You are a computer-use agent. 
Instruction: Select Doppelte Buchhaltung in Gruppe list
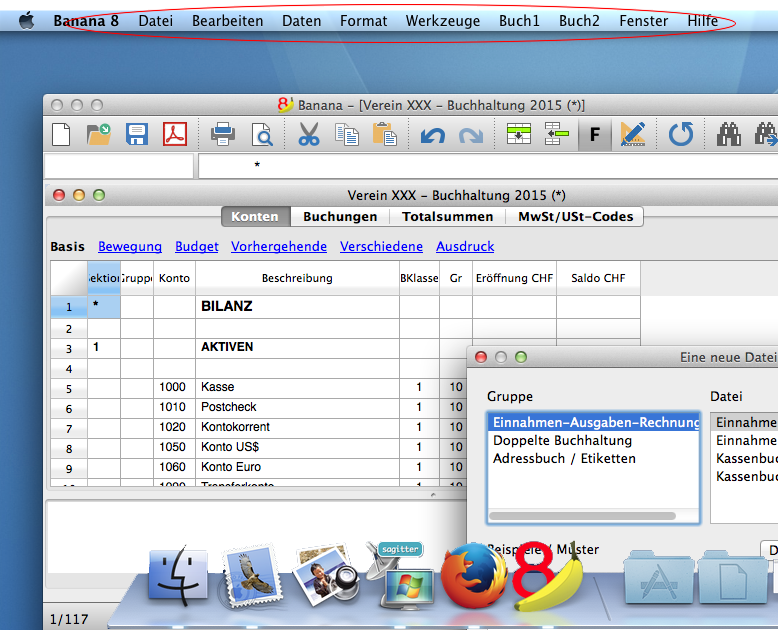[x=593, y=441]
